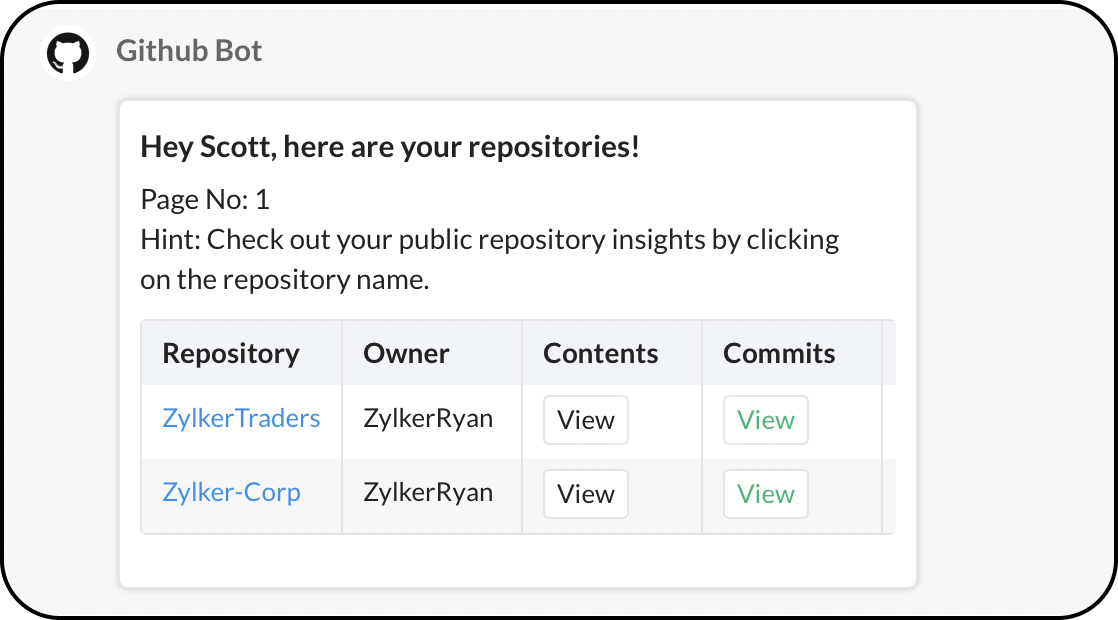This screenshot has height=620, width=1118.
Task: Click the Owner column header
Action: click(406, 354)
